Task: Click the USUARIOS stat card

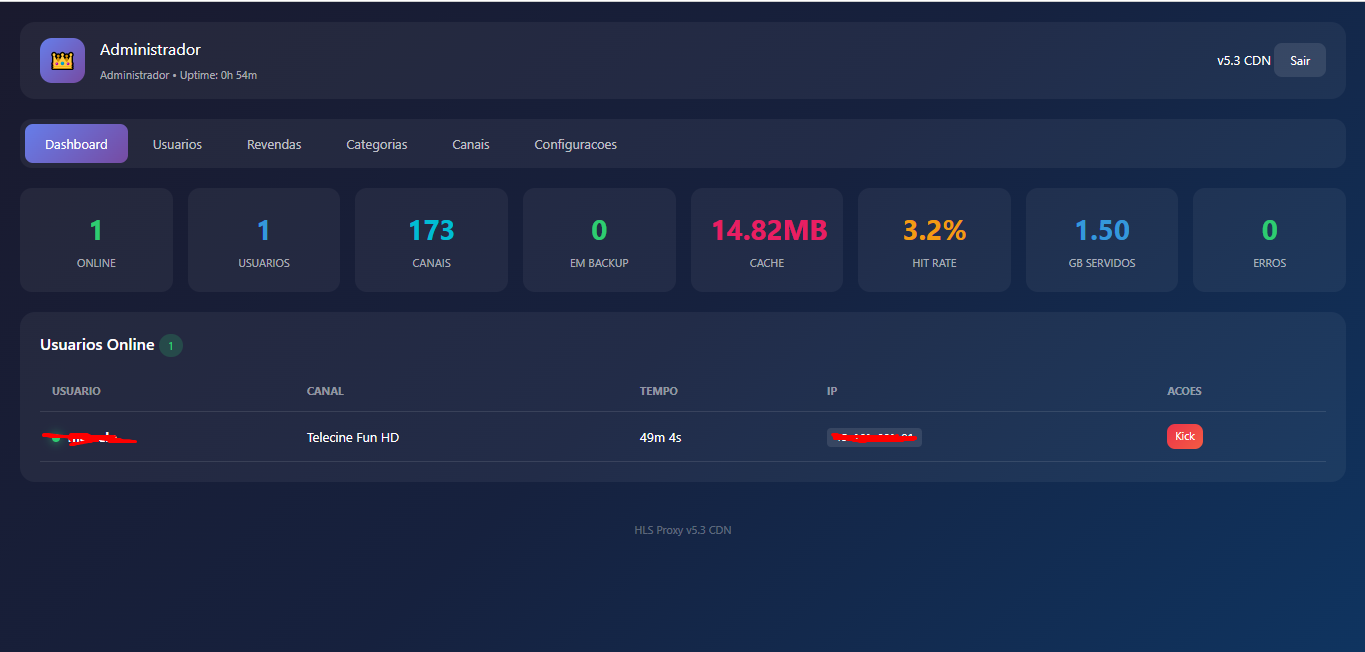Action: point(263,240)
